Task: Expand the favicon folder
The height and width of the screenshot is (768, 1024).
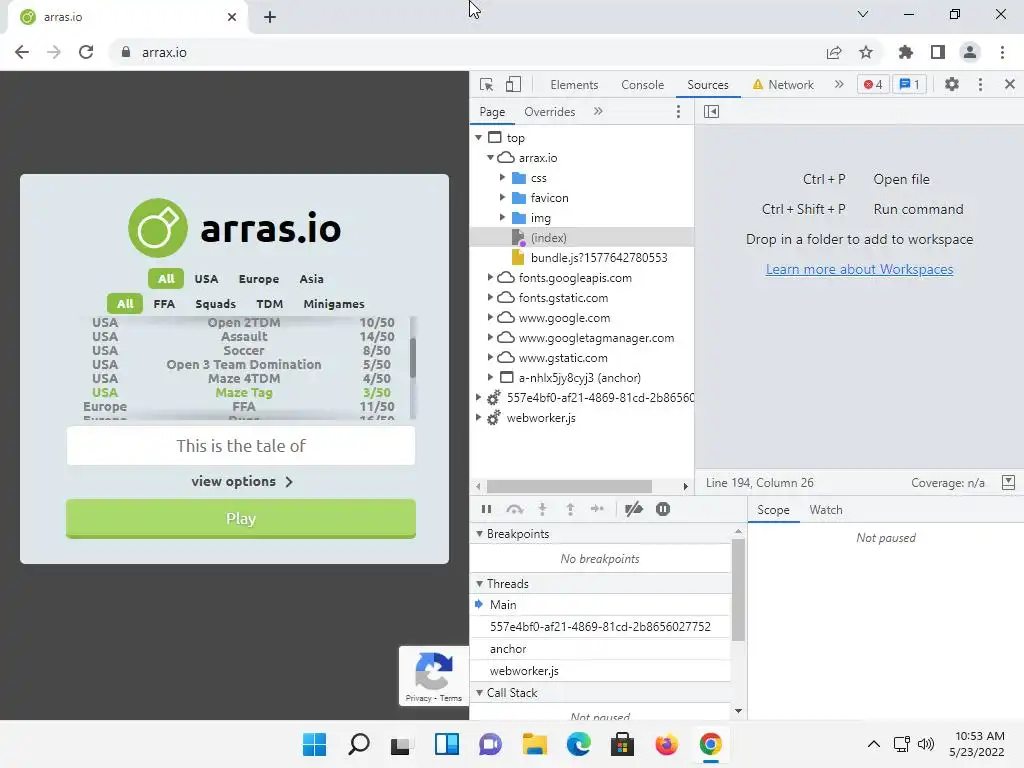Action: pos(502,197)
